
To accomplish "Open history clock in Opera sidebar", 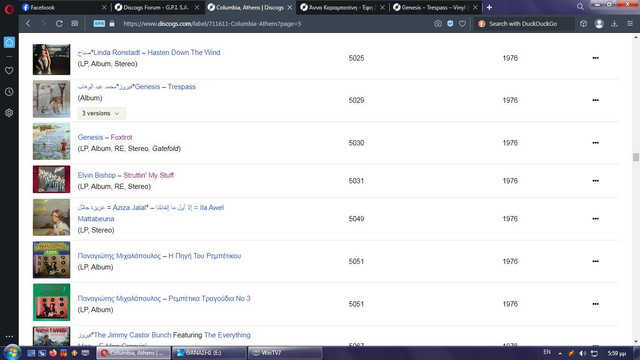I will tap(9, 92).
